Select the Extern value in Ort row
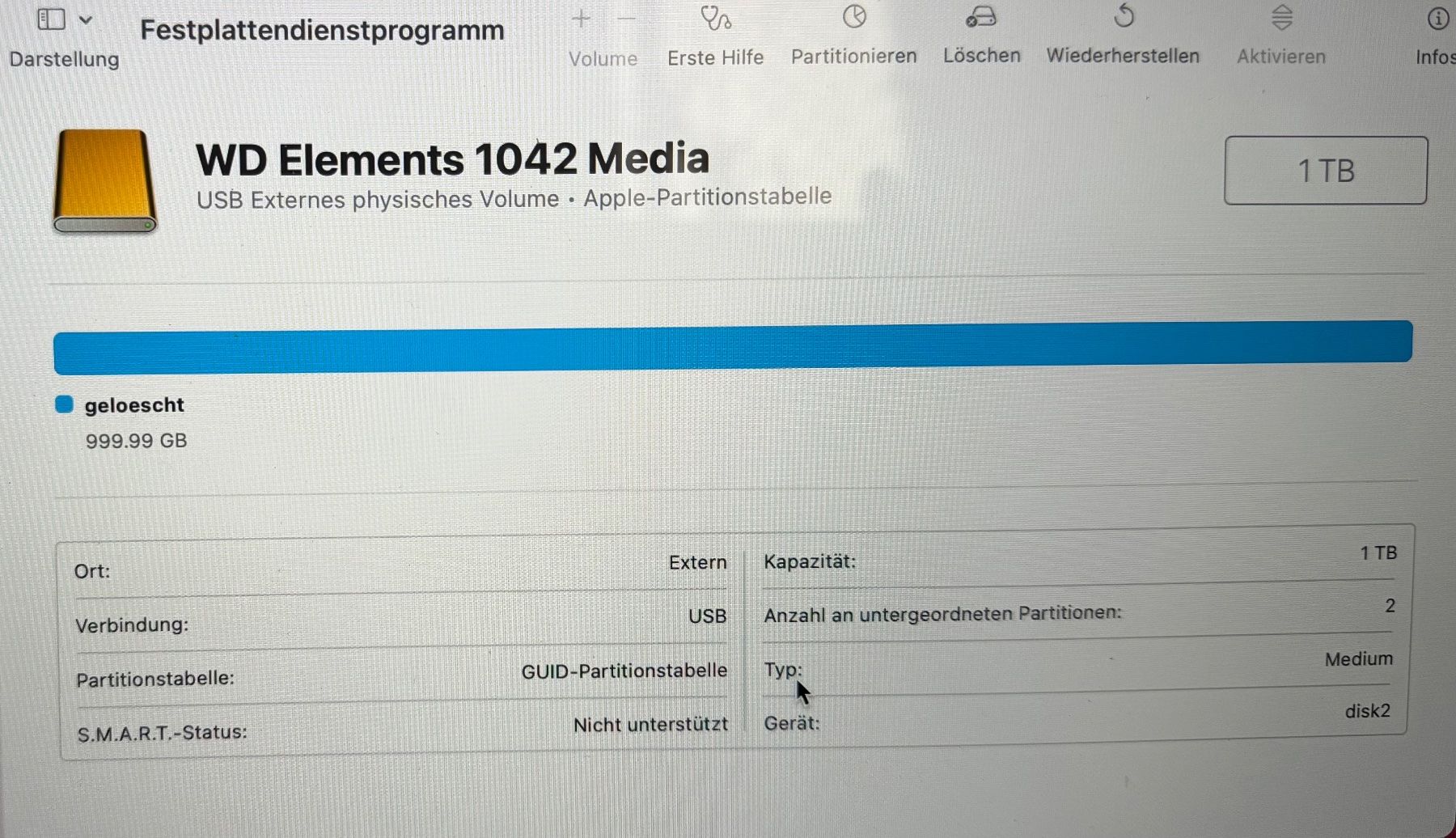The image size is (1456, 838). [x=697, y=562]
